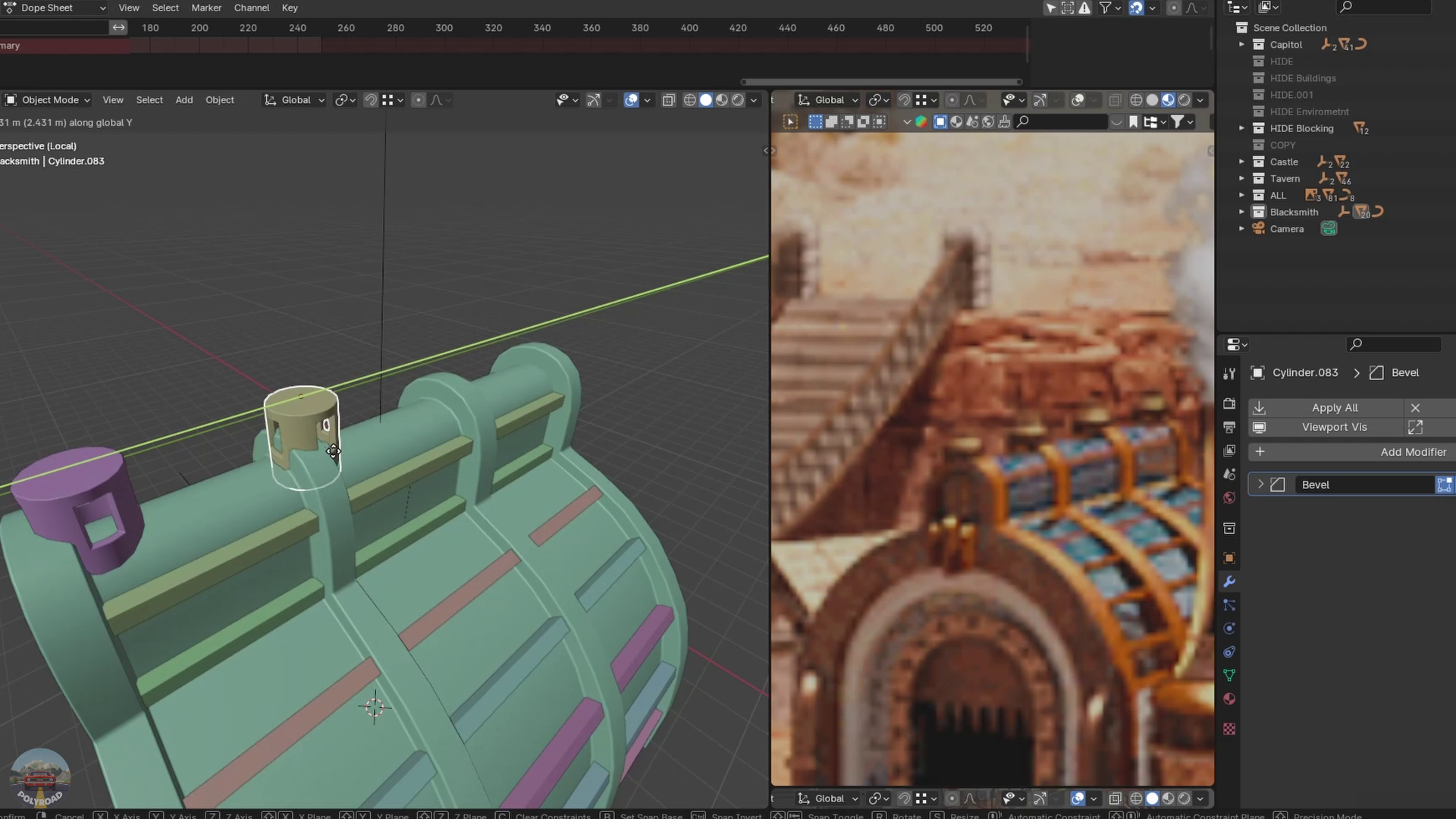Viewport: 1456px width, 819px height.
Task: Click the Bevel modifier type icon
Action: (x=1278, y=485)
